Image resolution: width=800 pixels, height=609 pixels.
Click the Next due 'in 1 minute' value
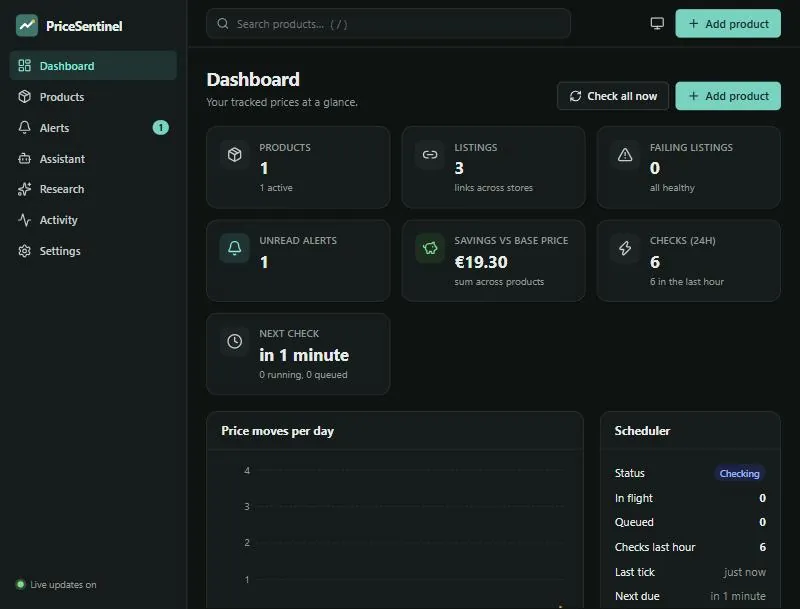(738, 596)
